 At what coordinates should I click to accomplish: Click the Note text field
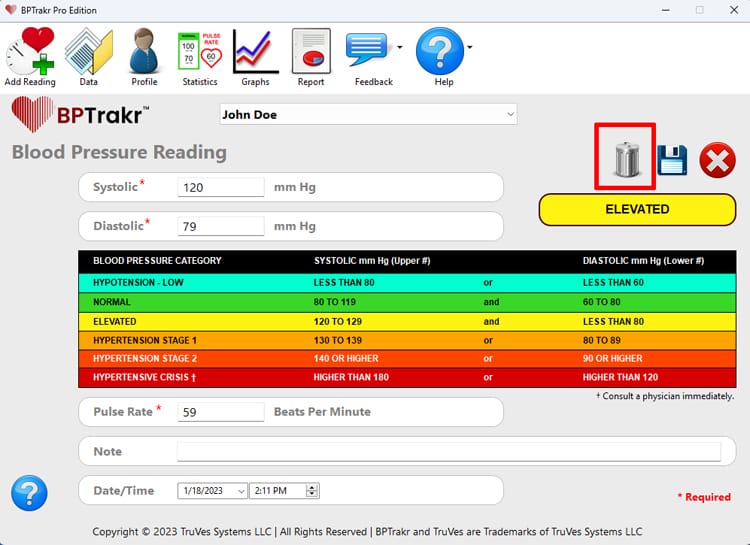click(x=448, y=452)
